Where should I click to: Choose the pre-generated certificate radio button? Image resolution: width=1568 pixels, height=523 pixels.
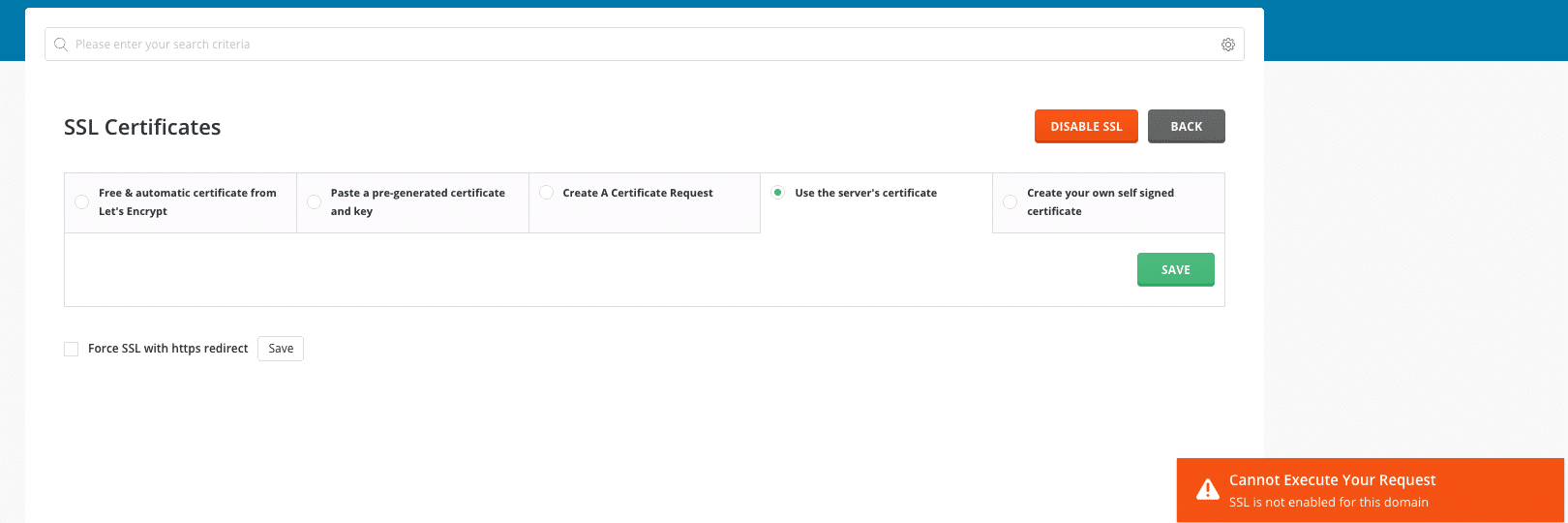coord(314,202)
